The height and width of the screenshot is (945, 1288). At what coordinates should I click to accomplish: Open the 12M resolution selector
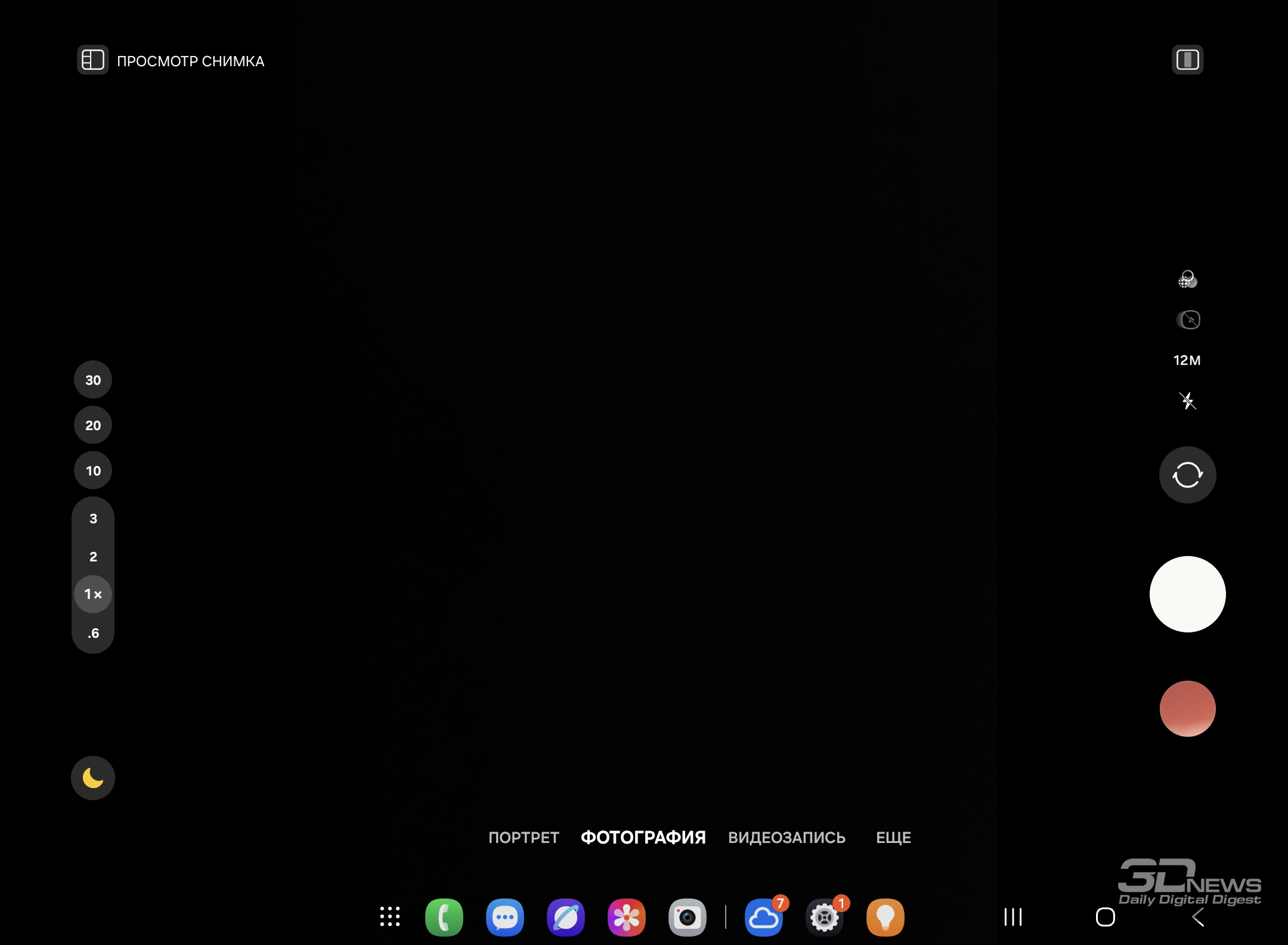point(1187,360)
